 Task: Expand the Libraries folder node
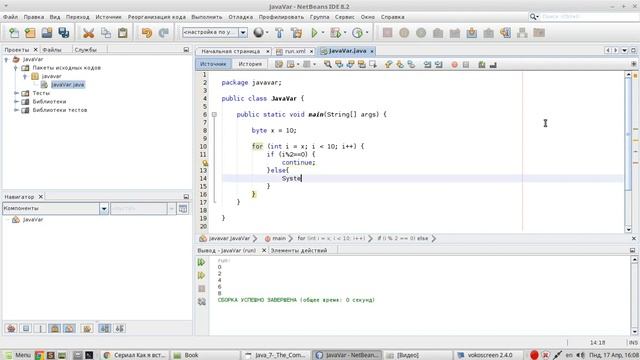(16, 102)
